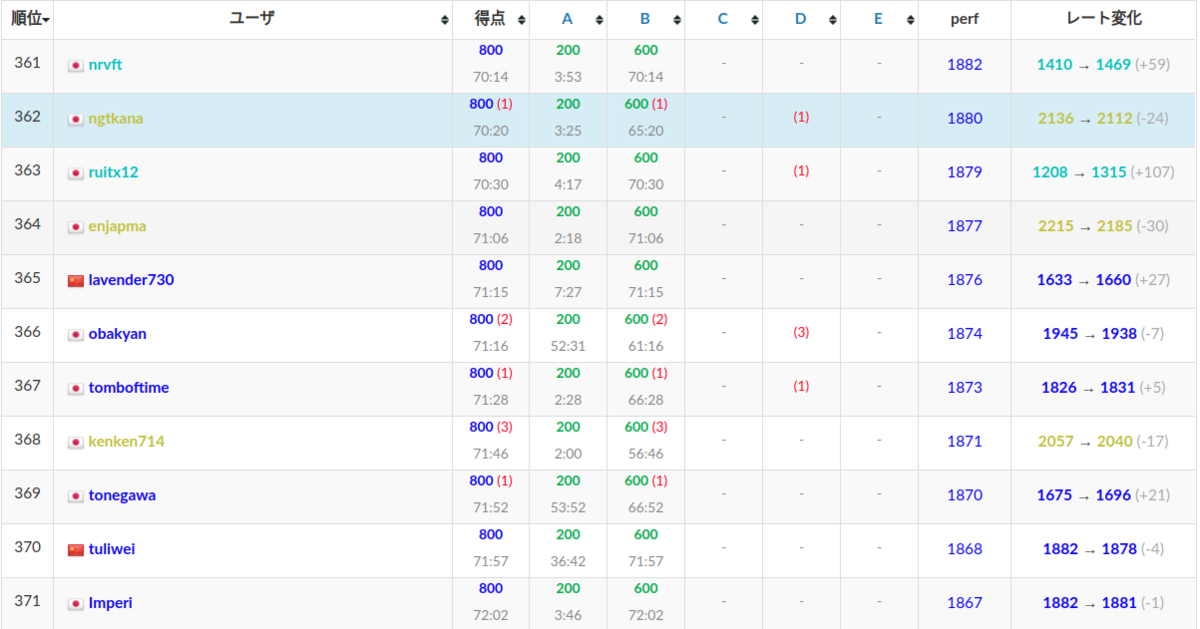Sort by the ユーザ column header

(x=252, y=19)
